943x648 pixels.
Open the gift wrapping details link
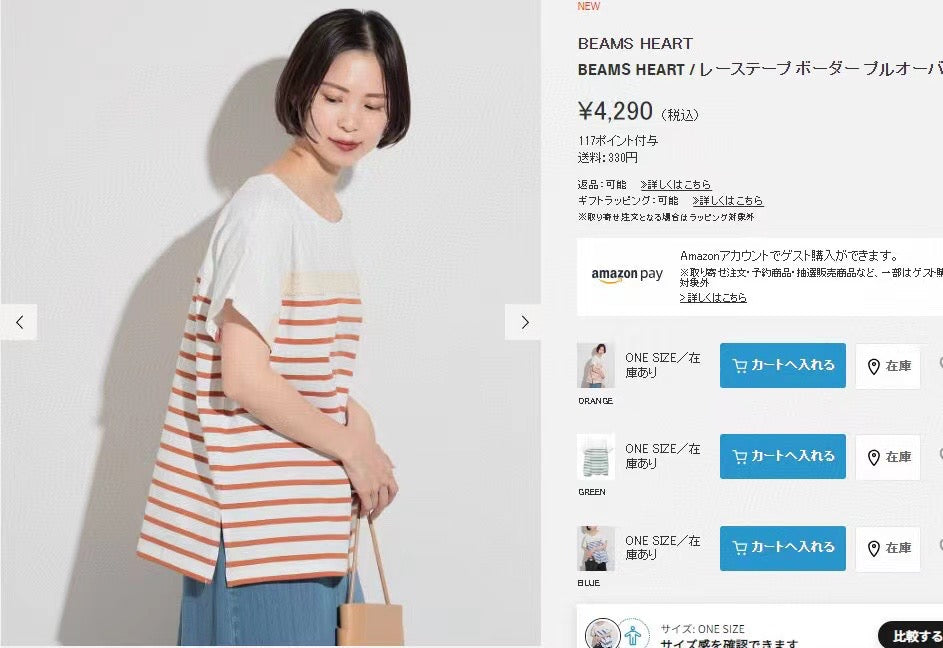(727, 200)
